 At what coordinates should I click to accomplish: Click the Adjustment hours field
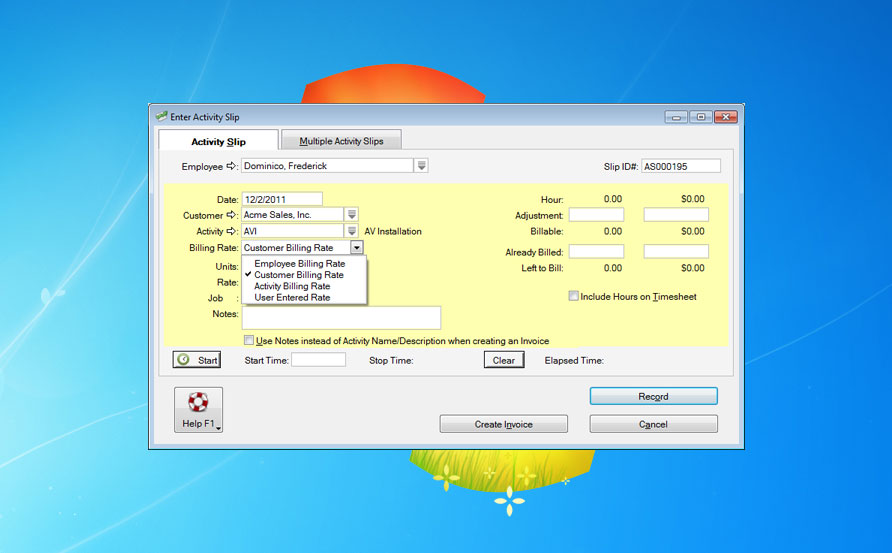pyautogui.click(x=596, y=214)
